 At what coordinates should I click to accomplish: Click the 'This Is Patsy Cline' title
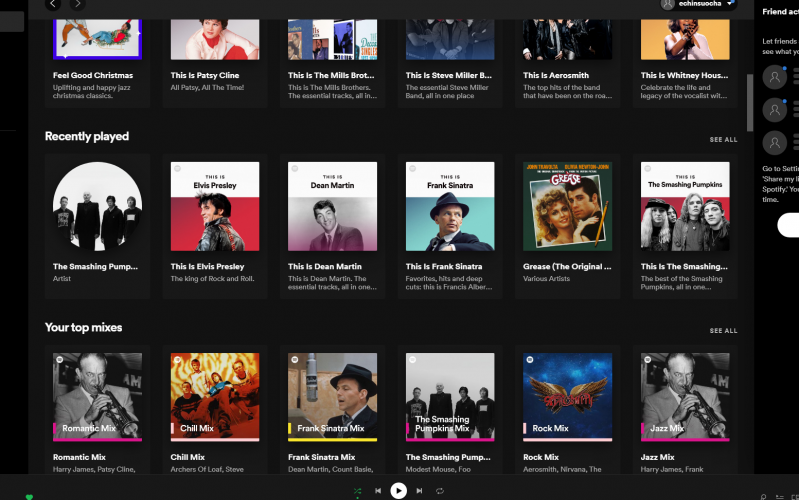point(205,75)
